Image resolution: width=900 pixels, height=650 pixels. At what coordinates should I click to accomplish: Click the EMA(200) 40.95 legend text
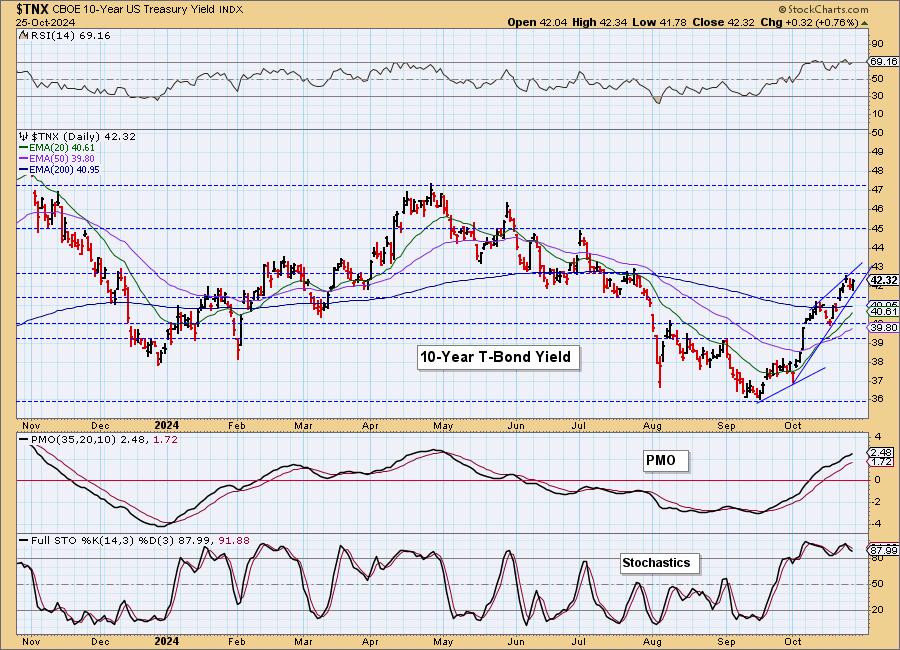click(x=64, y=169)
